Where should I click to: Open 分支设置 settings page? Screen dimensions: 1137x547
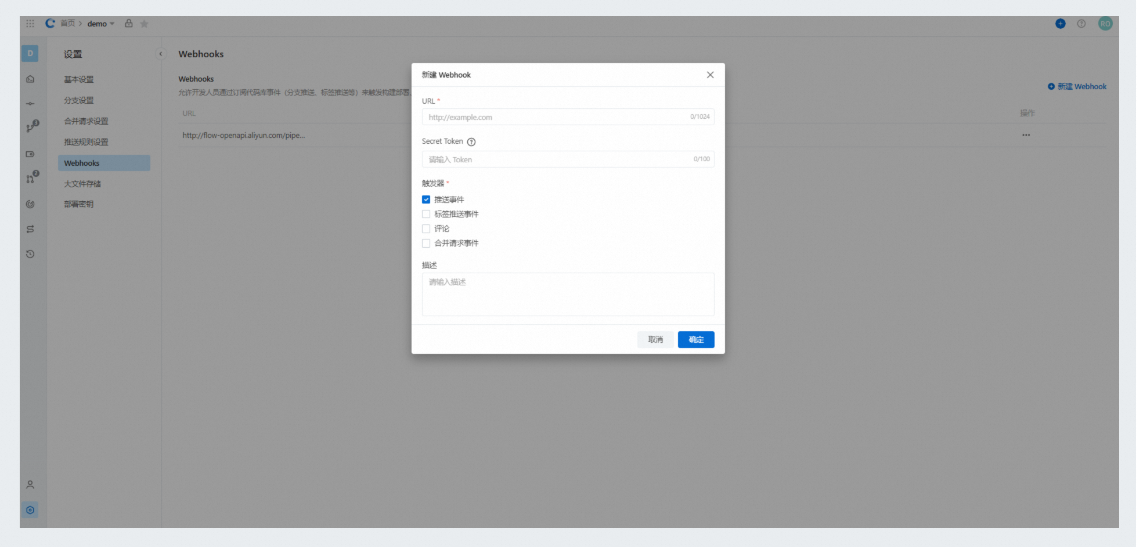click(x=79, y=101)
